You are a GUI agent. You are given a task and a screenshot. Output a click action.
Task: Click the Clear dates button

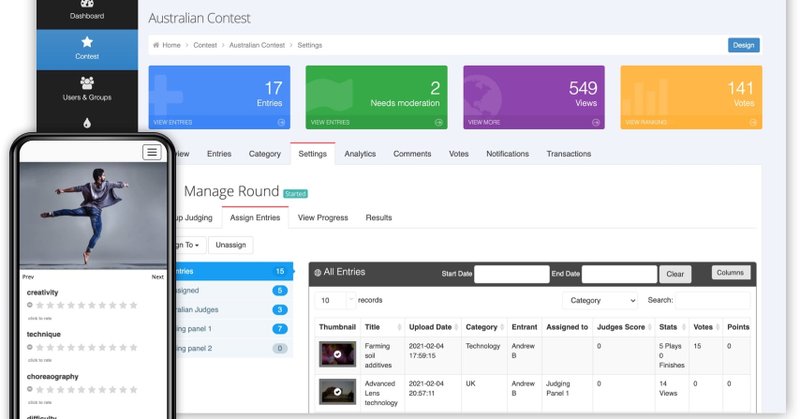pyautogui.click(x=674, y=274)
